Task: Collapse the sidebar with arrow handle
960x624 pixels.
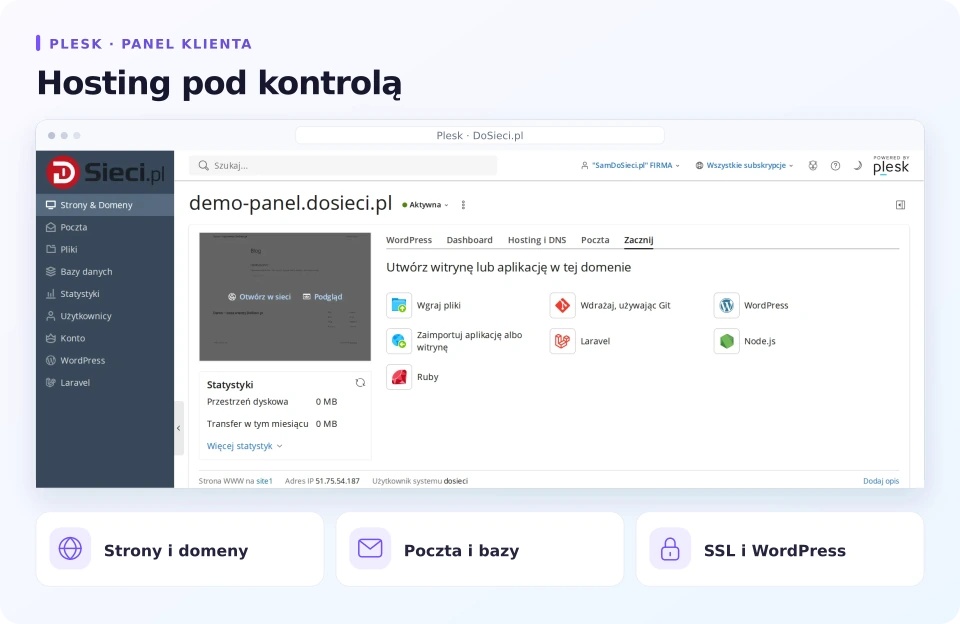Action: click(x=179, y=428)
